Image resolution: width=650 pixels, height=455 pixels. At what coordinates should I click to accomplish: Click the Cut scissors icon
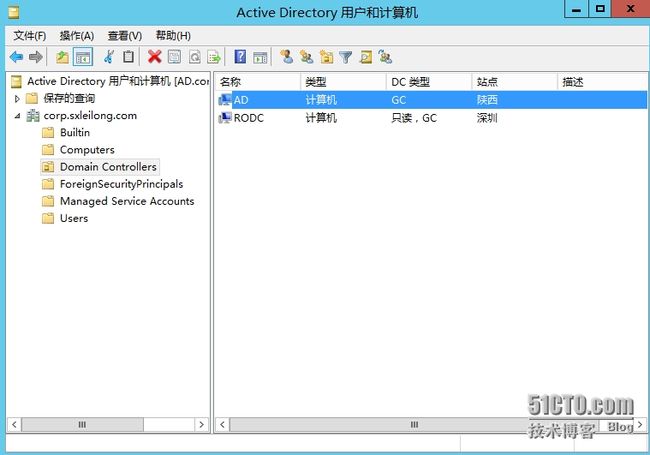(x=109, y=57)
